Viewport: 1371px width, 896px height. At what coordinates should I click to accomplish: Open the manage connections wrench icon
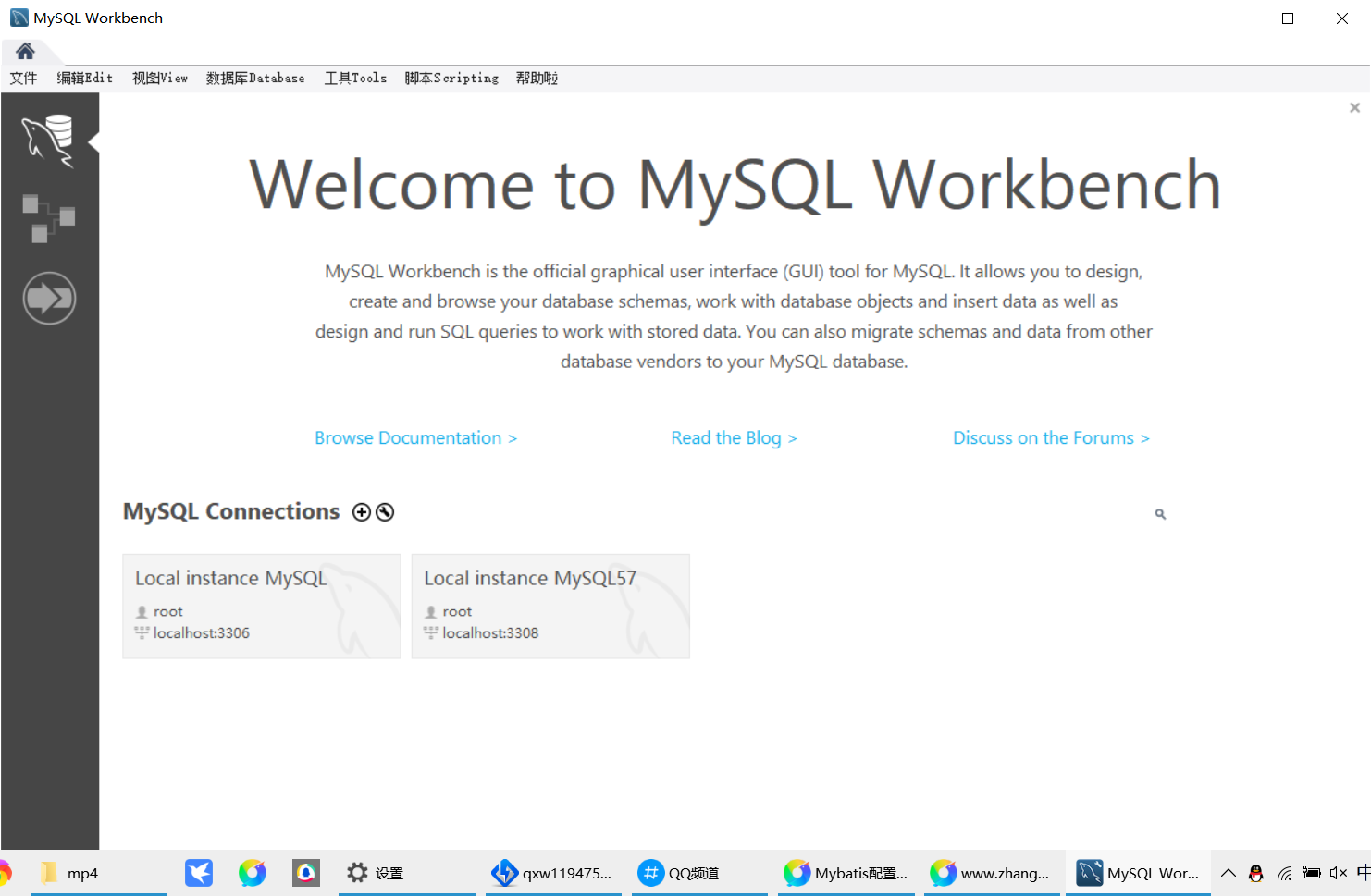tap(385, 512)
